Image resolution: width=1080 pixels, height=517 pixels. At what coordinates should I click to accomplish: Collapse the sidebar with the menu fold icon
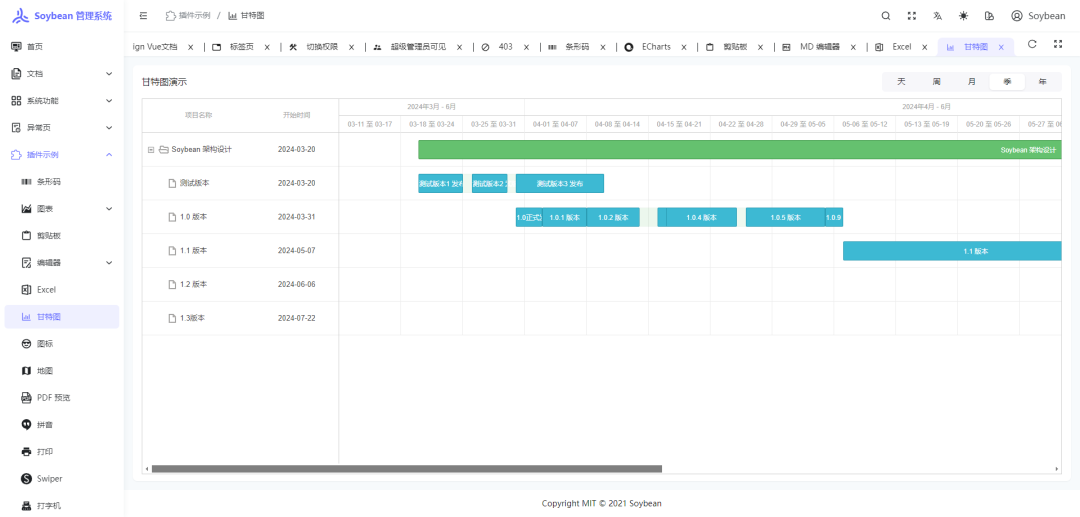coord(144,16)
